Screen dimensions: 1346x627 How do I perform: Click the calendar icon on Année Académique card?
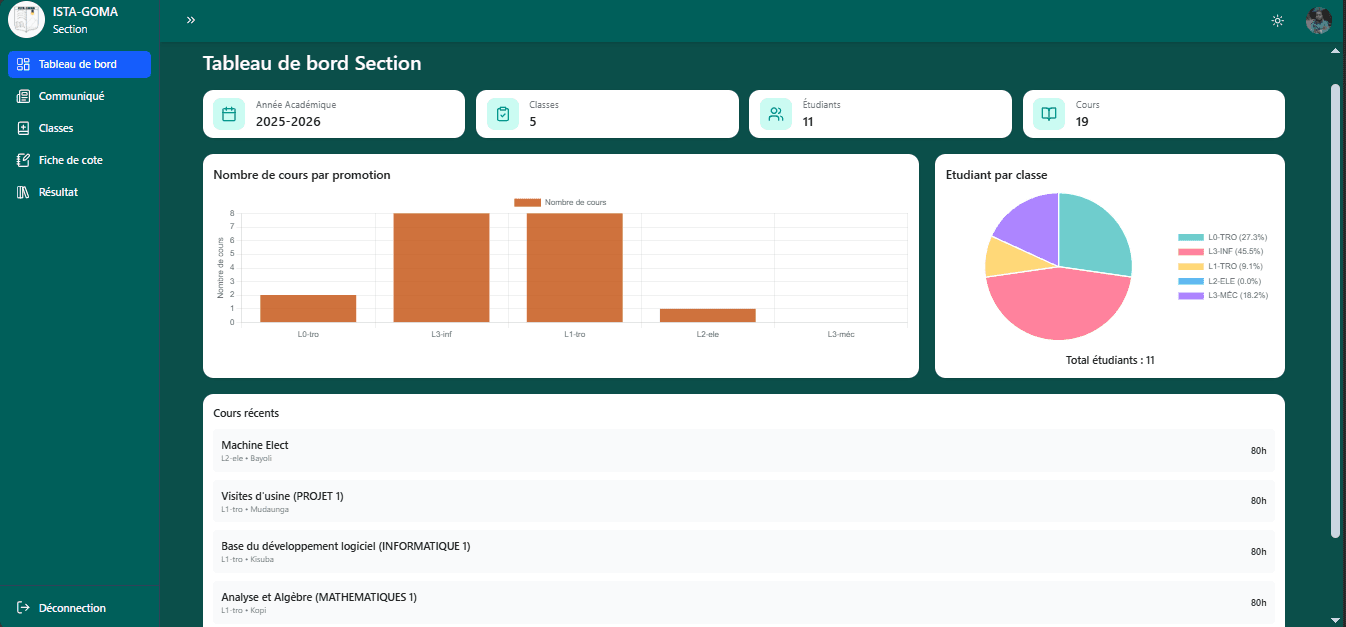click(x=229, y=113)
